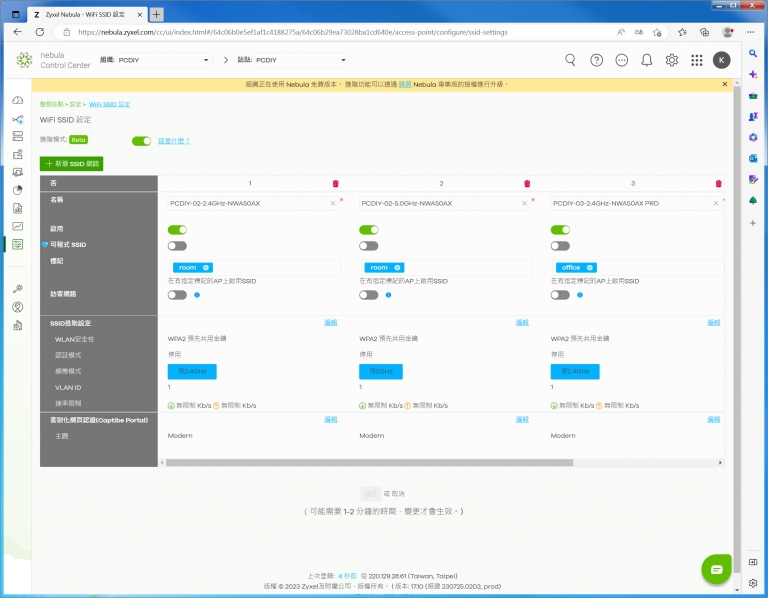The width and height of the screenshot is (768, 598).
Task: Toggle enabled switch for PCDIY-02-2.4GHz-NWA50AX
Action: pos(177,230)
